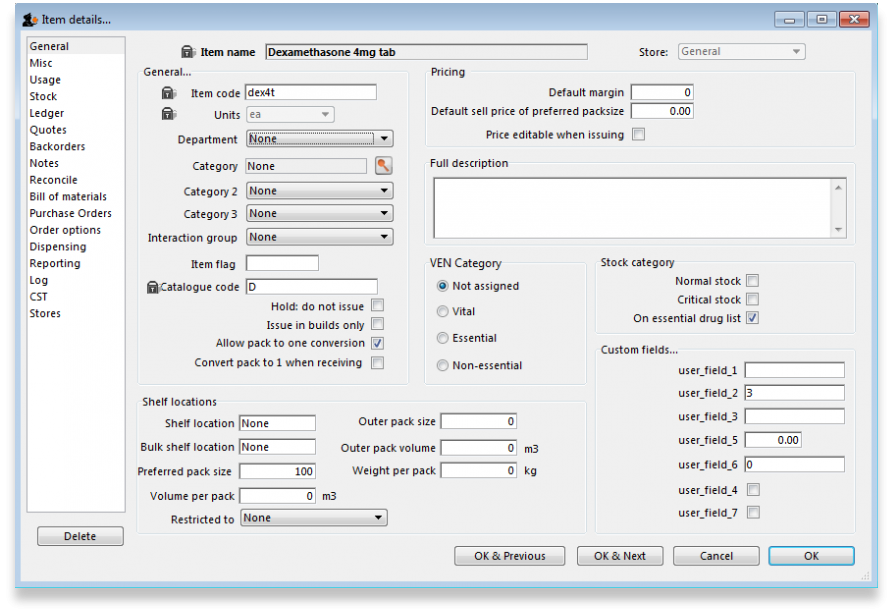This screenshot has height=615, width=893.
Task: Toggle Hold: do not issue checkbox
Action: [x=377, y=305]
